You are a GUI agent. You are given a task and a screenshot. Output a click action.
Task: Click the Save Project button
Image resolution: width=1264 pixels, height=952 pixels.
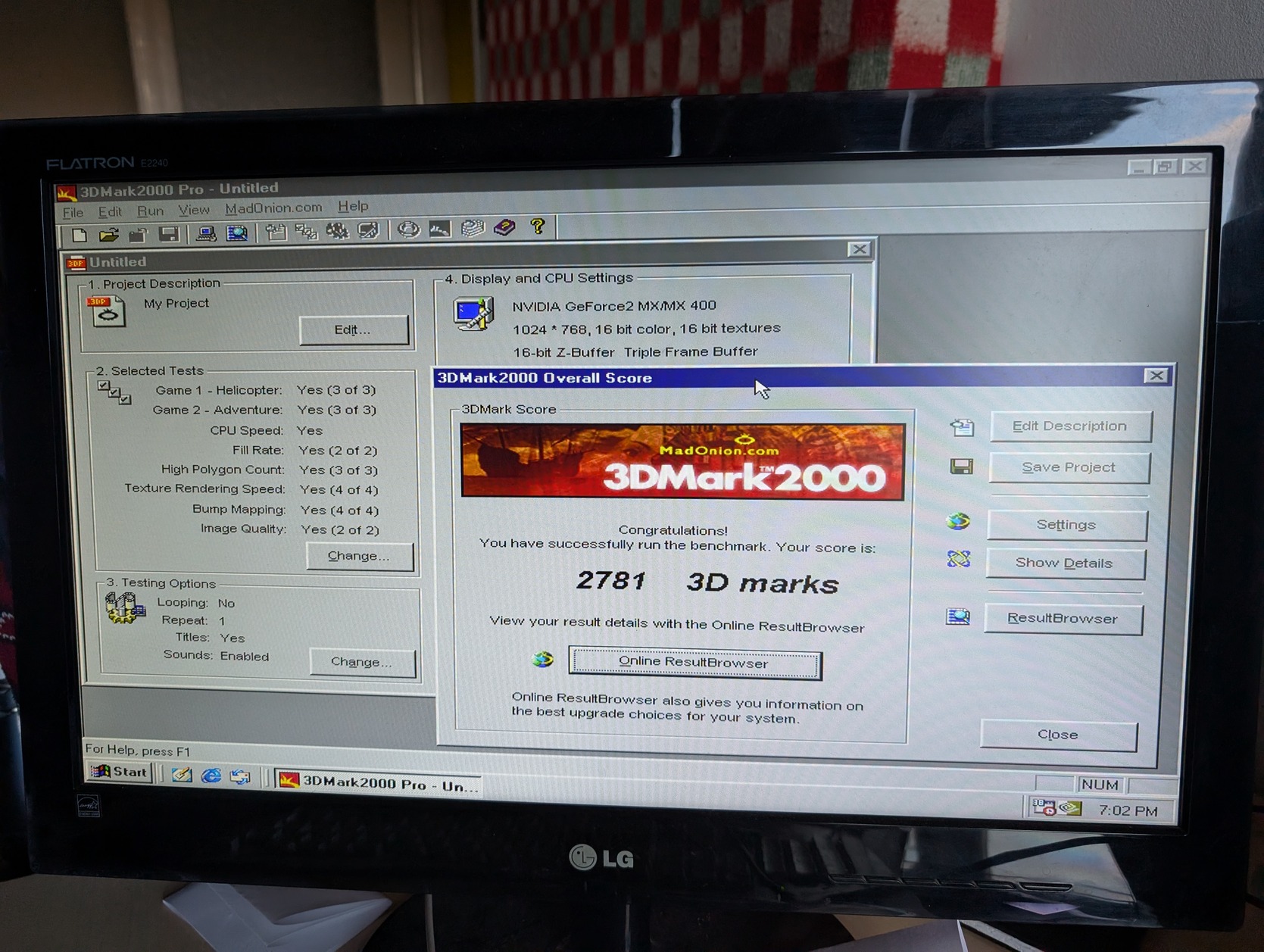(1069, 468)
